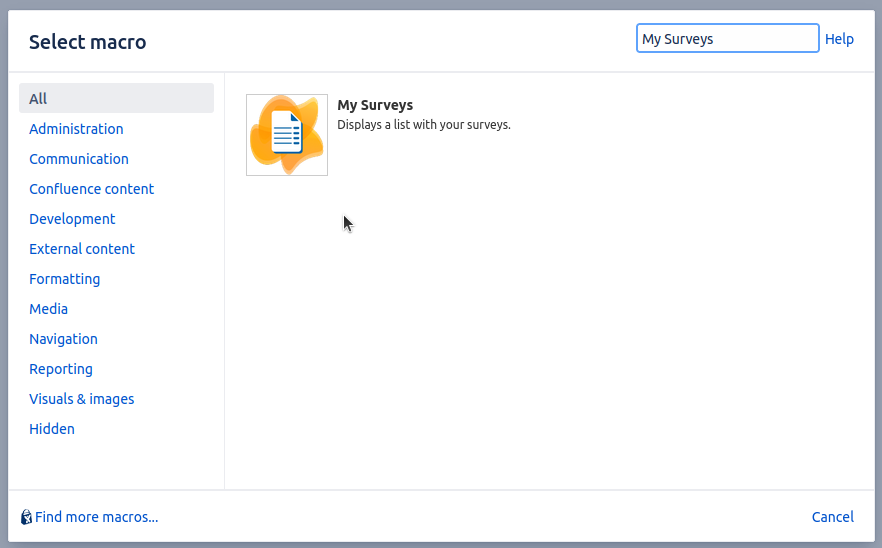The width and height of the screenshot is (882, 548).
Task: Choose the Development category
Action: 72,219
